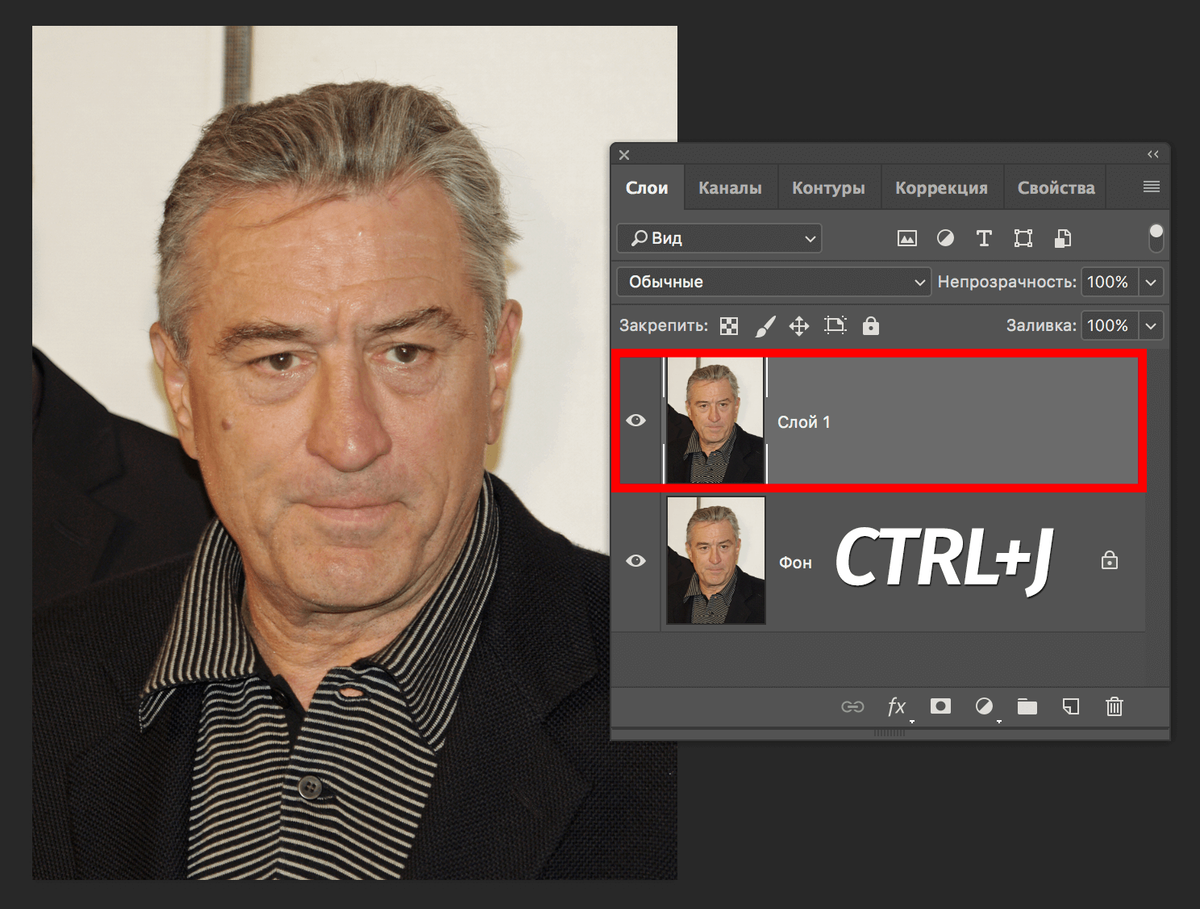Lock artboard nesting icon
This screenshot has height=909, width=1200.
tap(835, 325)
